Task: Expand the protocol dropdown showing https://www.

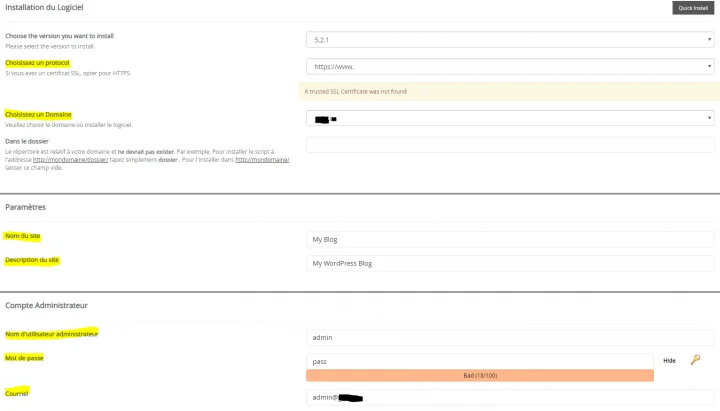Action: [x=510, y=66]
